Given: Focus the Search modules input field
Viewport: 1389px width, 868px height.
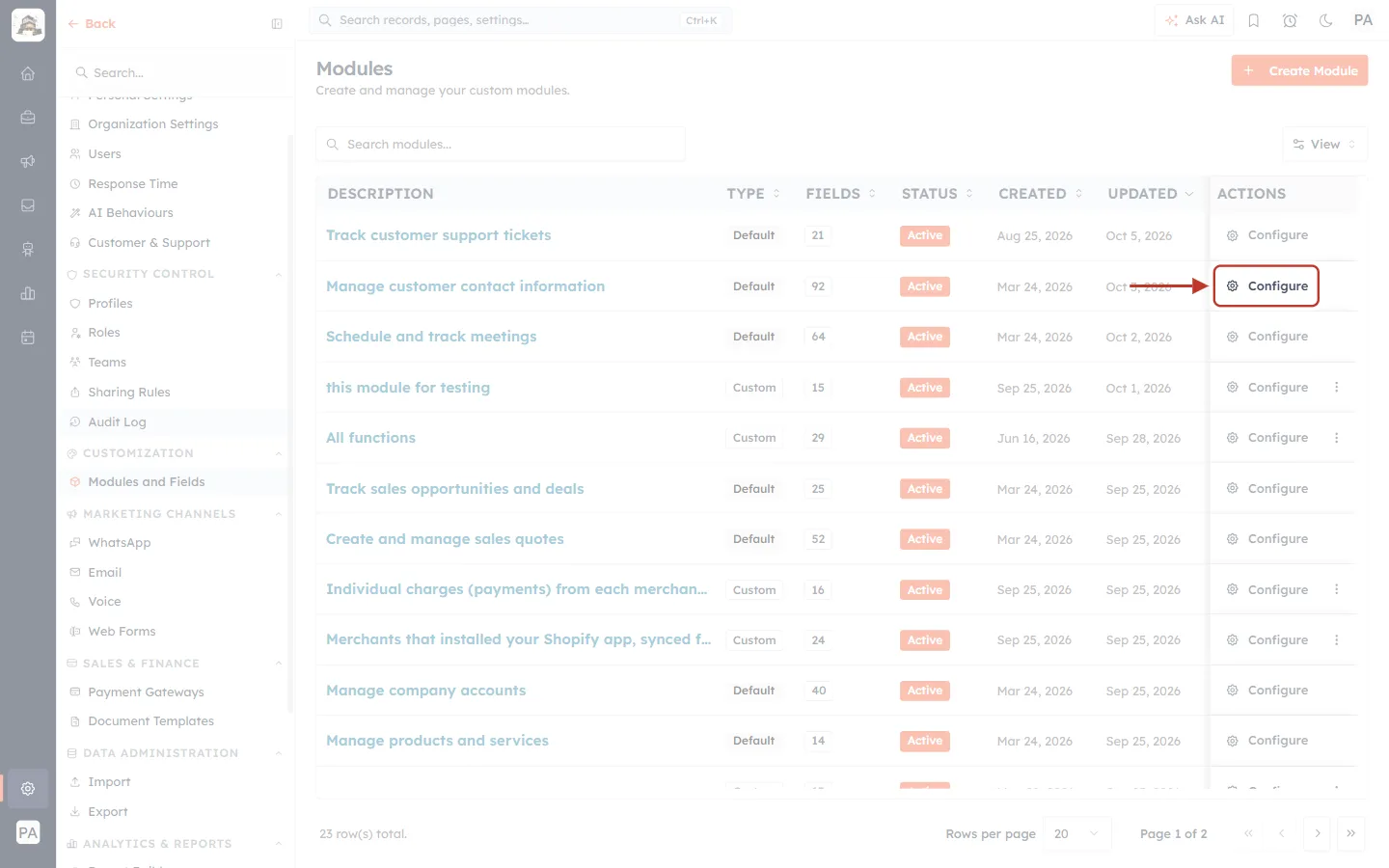Looking at the screenshot, I should pyautogui.click(x=501, y=145).
